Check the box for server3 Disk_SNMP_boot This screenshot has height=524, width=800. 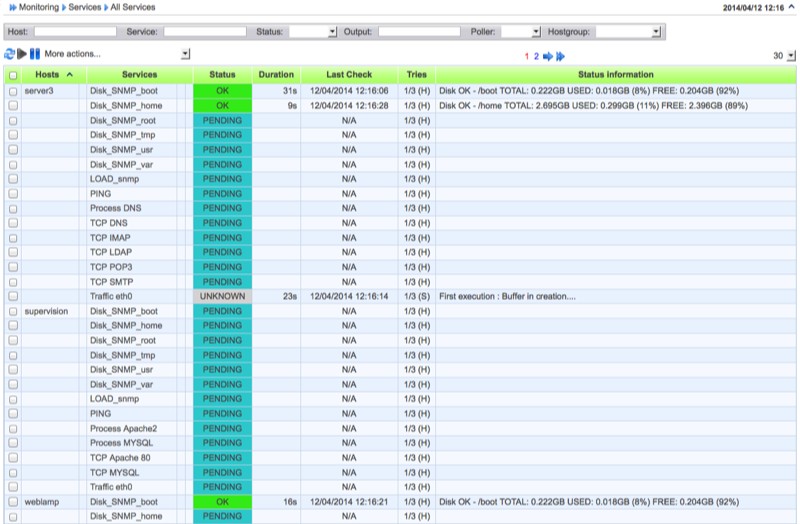[x=13, y=90]
